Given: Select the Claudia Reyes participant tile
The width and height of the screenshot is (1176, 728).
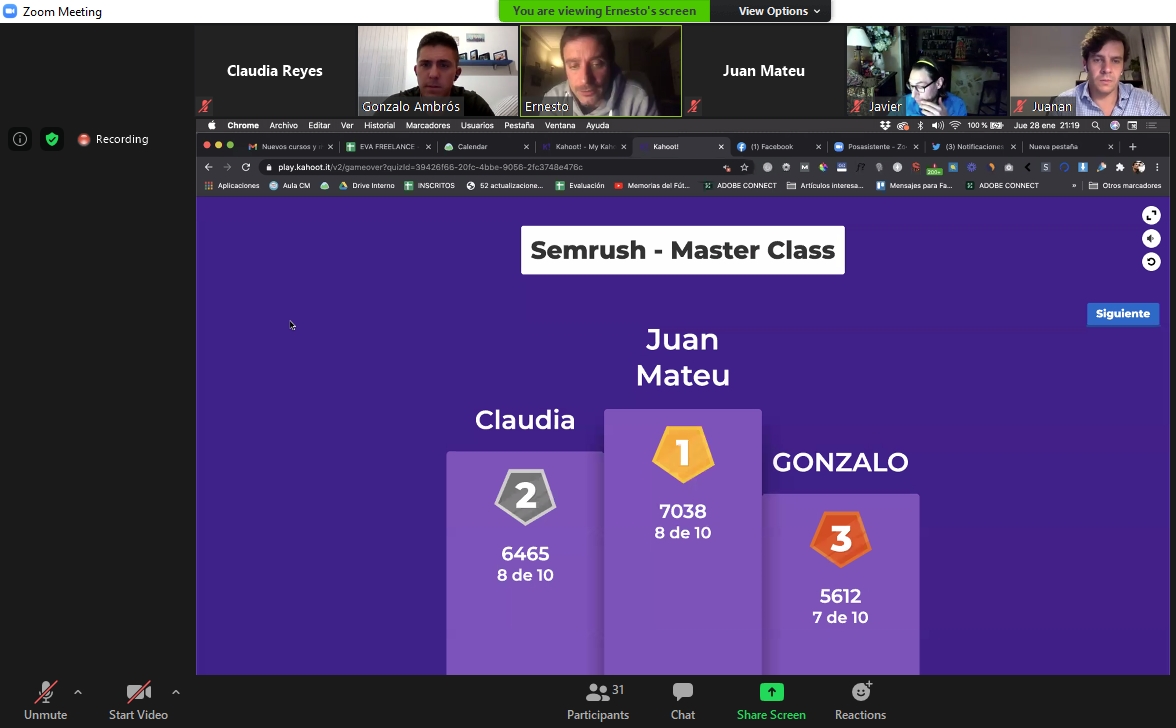Looking at the screenshot, I should 274,70.
